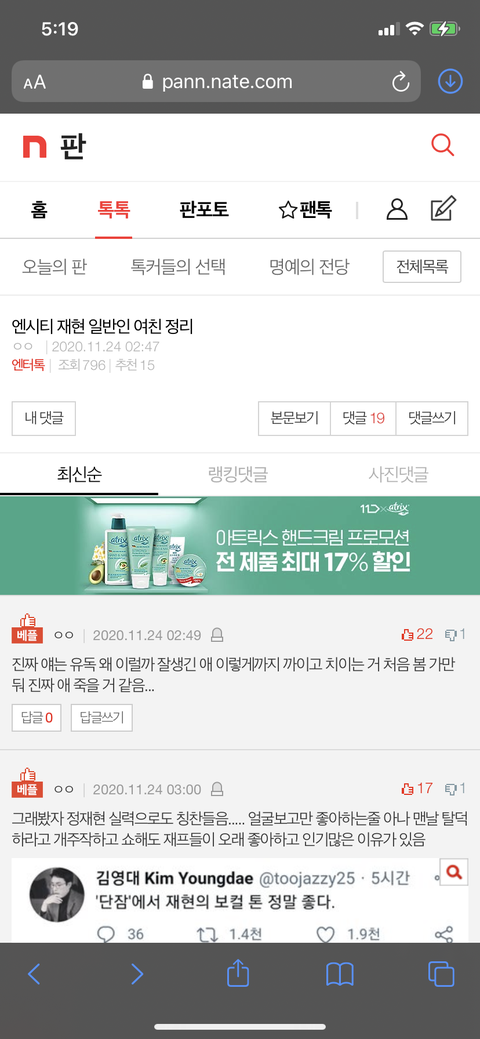This screenshot has width=480, height=1039.
Task: Like the comment with 22 thumbs-up
Action: coord(417,634)
